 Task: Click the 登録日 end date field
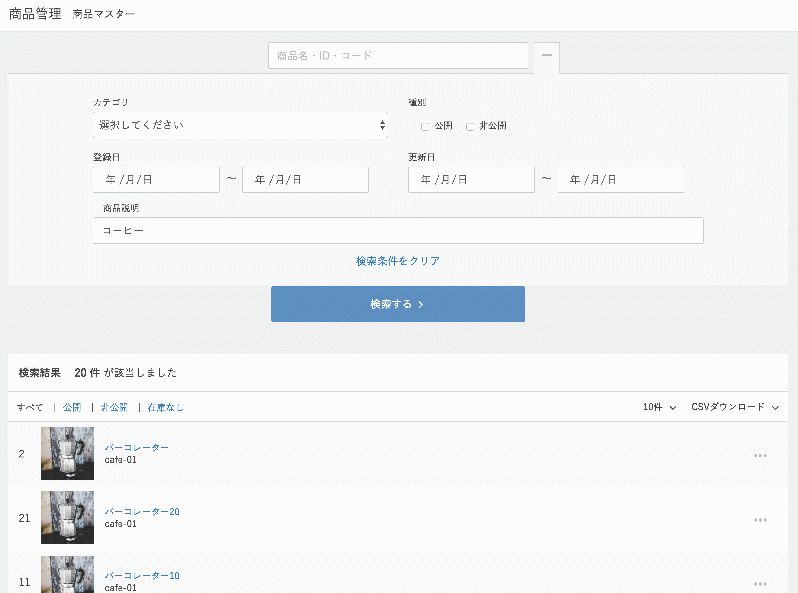[305, 180]
